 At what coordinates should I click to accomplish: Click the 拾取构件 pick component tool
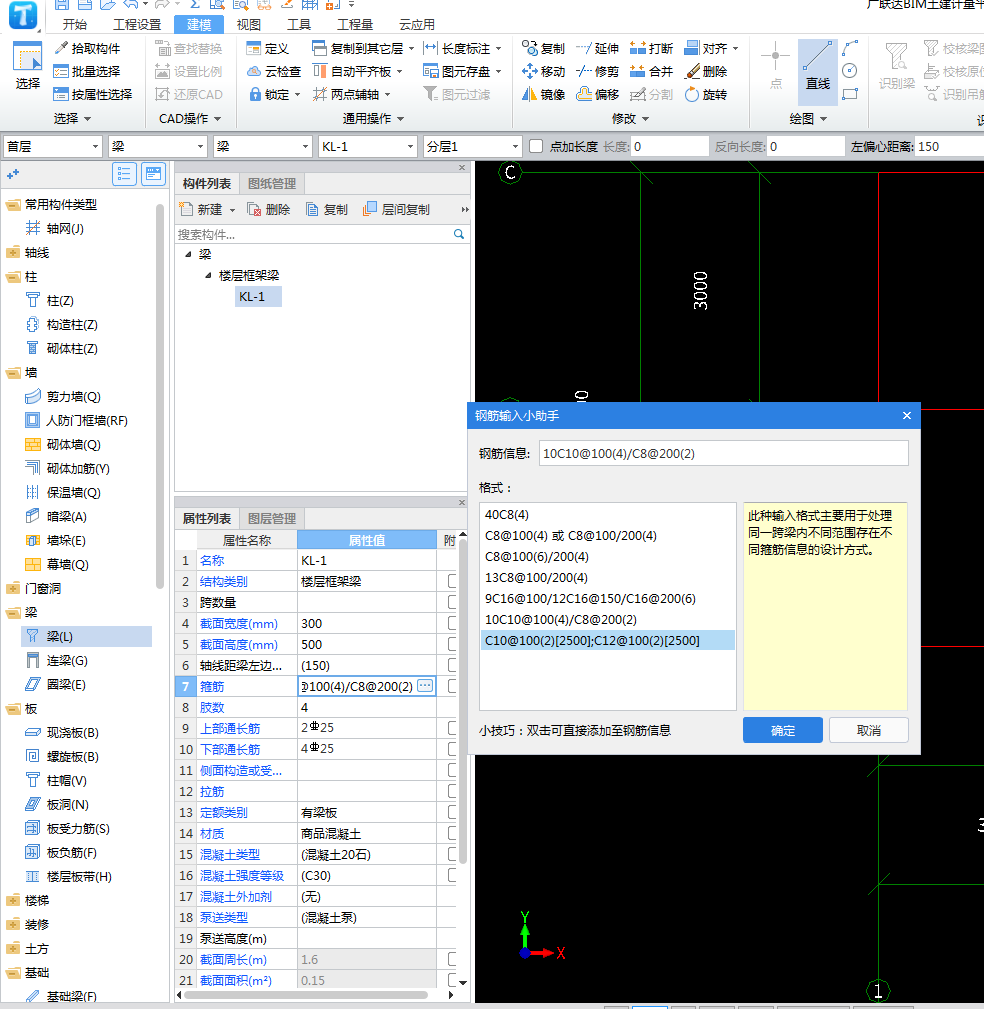(87, 48)
